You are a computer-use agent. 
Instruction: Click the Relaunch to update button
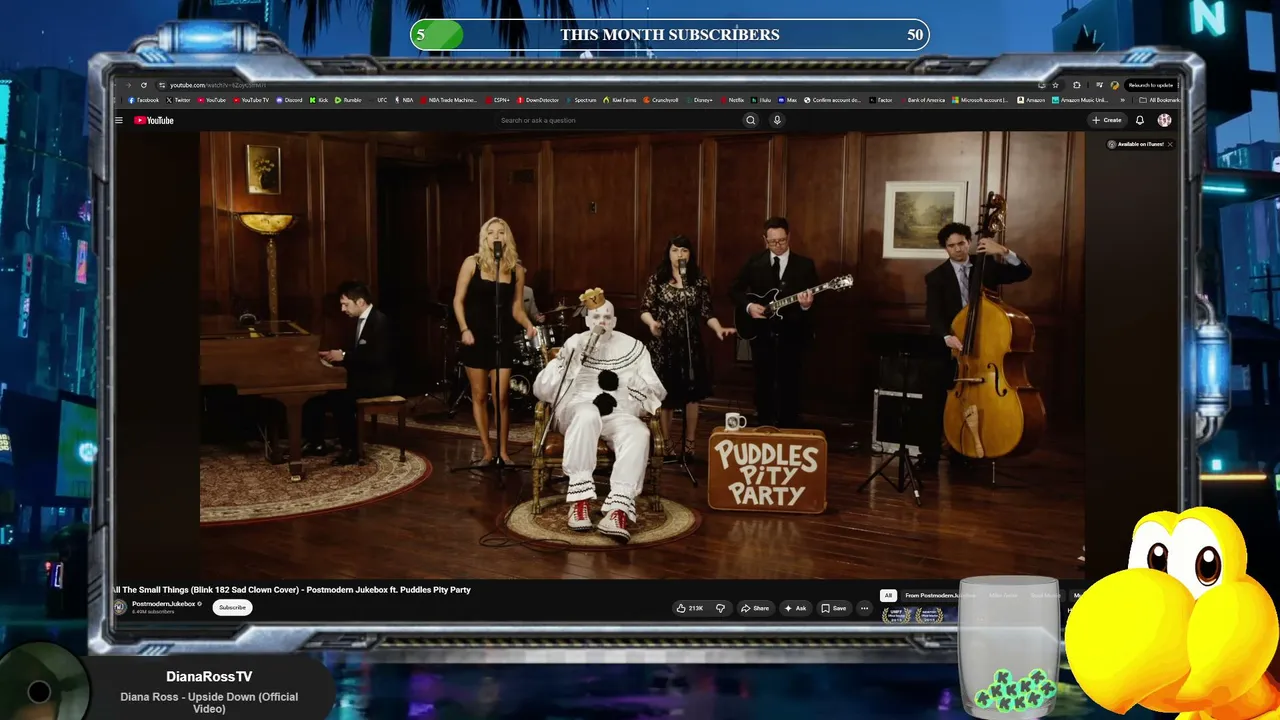tap(1150, 85)
